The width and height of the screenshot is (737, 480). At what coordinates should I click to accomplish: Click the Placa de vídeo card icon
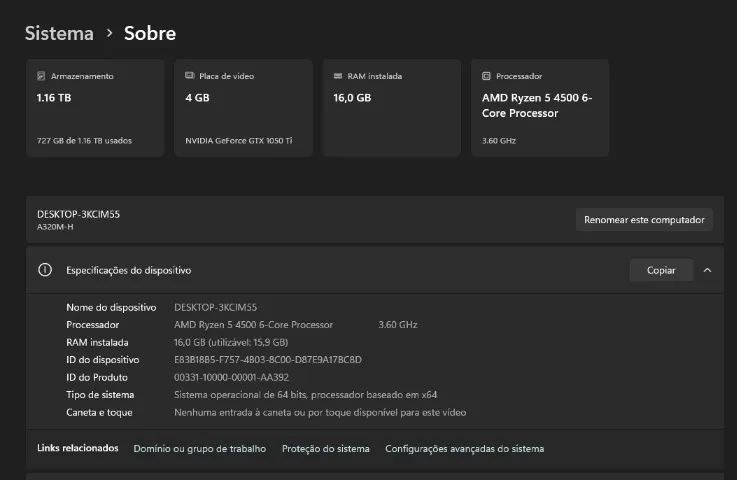click(189, 76)
